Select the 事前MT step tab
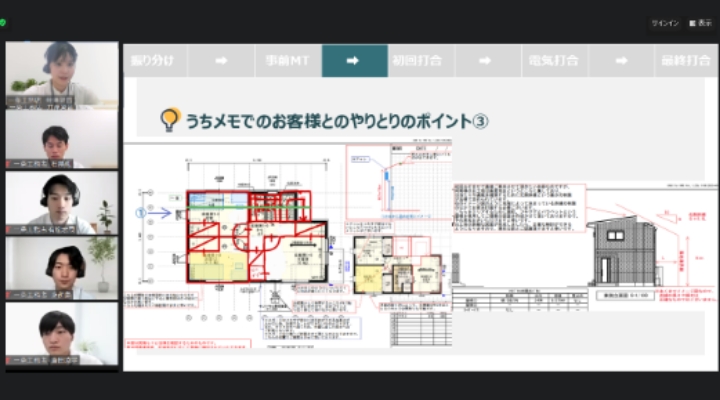 click(x=287, y=61)
